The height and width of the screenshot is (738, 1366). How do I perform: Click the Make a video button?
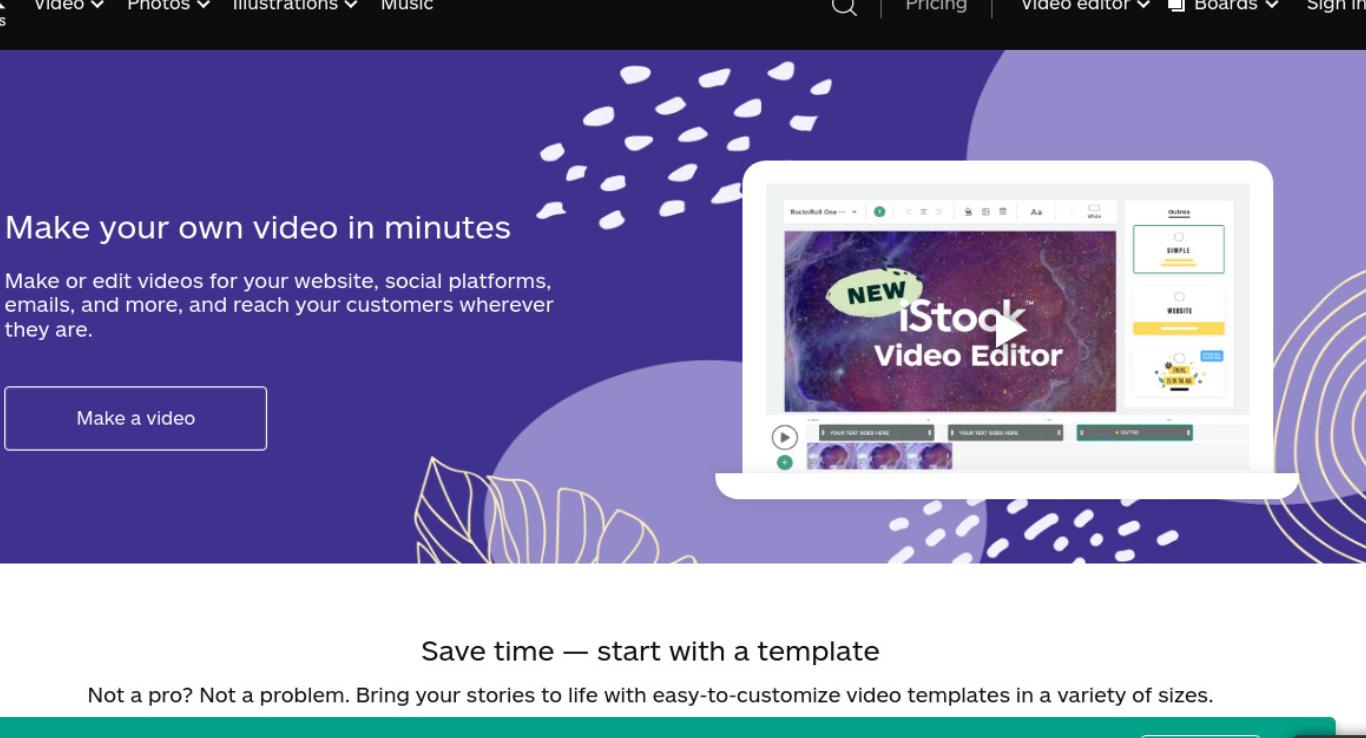point(136,418)
